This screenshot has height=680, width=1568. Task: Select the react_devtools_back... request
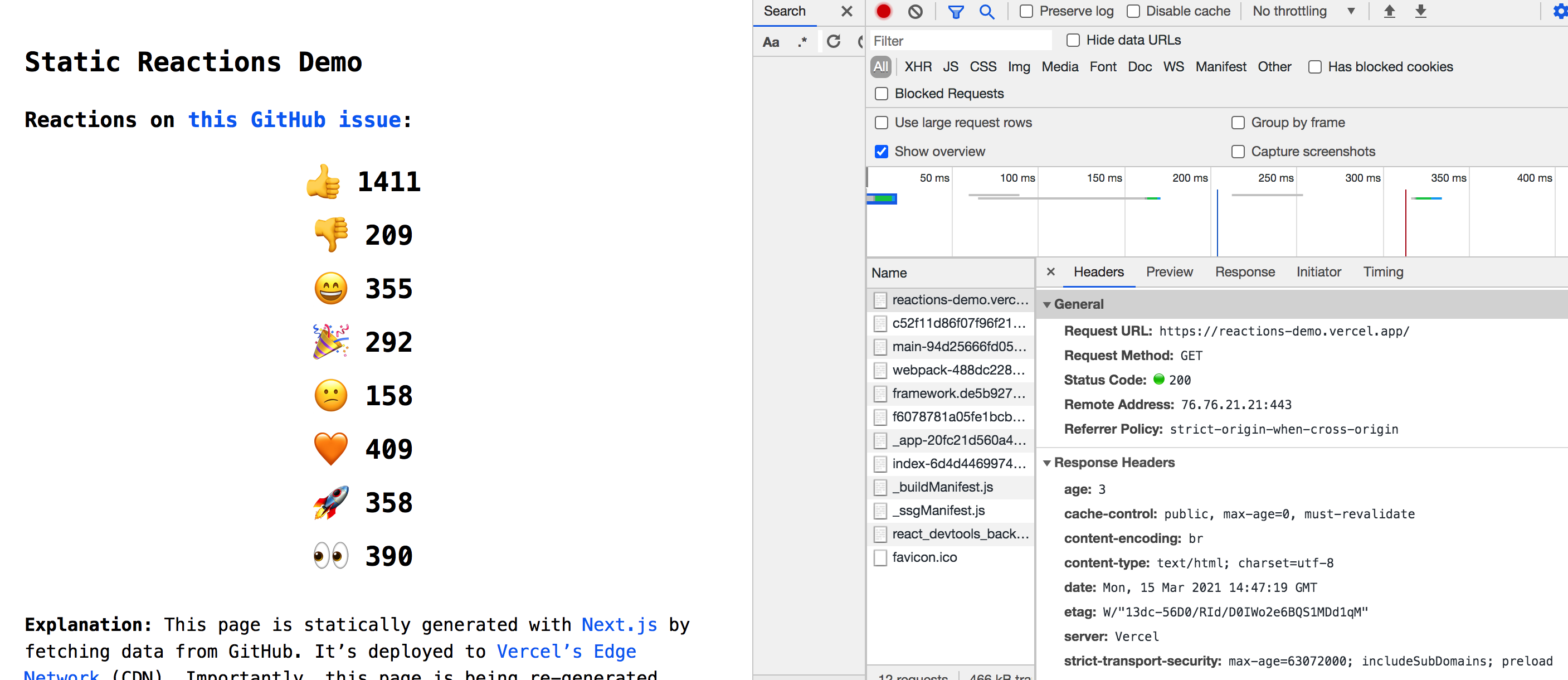click(950, 534)
